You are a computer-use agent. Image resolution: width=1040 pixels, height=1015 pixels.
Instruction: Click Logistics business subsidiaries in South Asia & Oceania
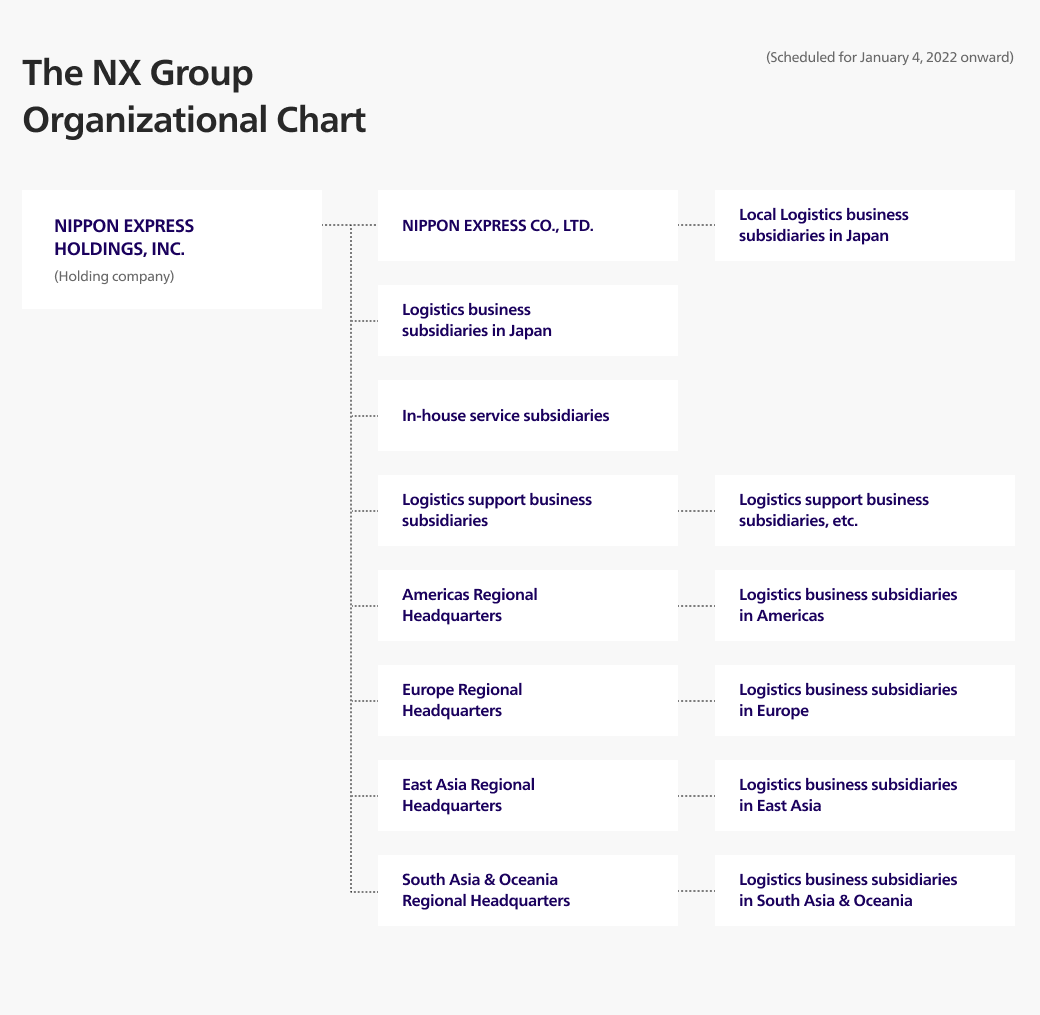tap(864, 891)
